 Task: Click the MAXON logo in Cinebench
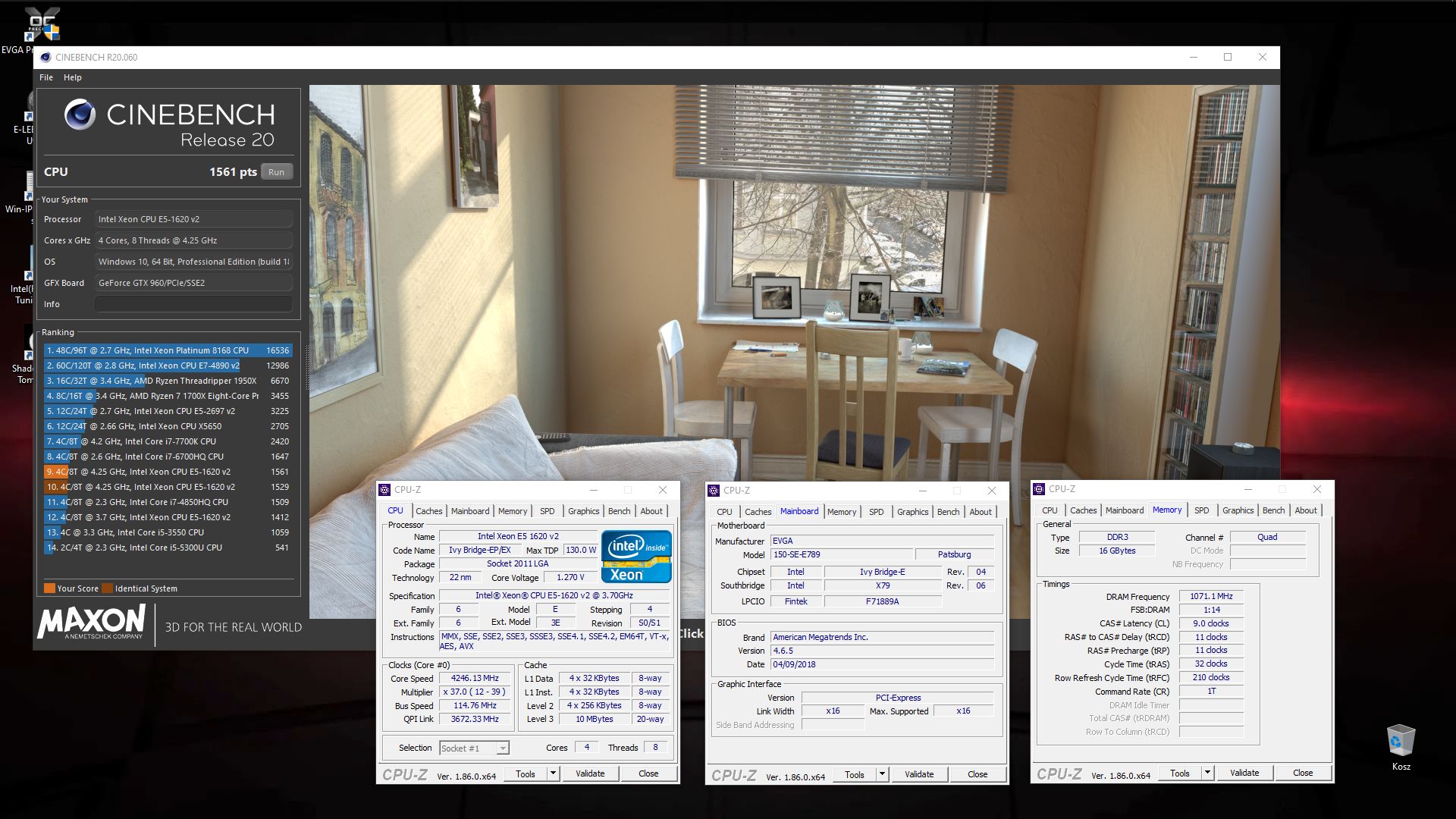91,623
